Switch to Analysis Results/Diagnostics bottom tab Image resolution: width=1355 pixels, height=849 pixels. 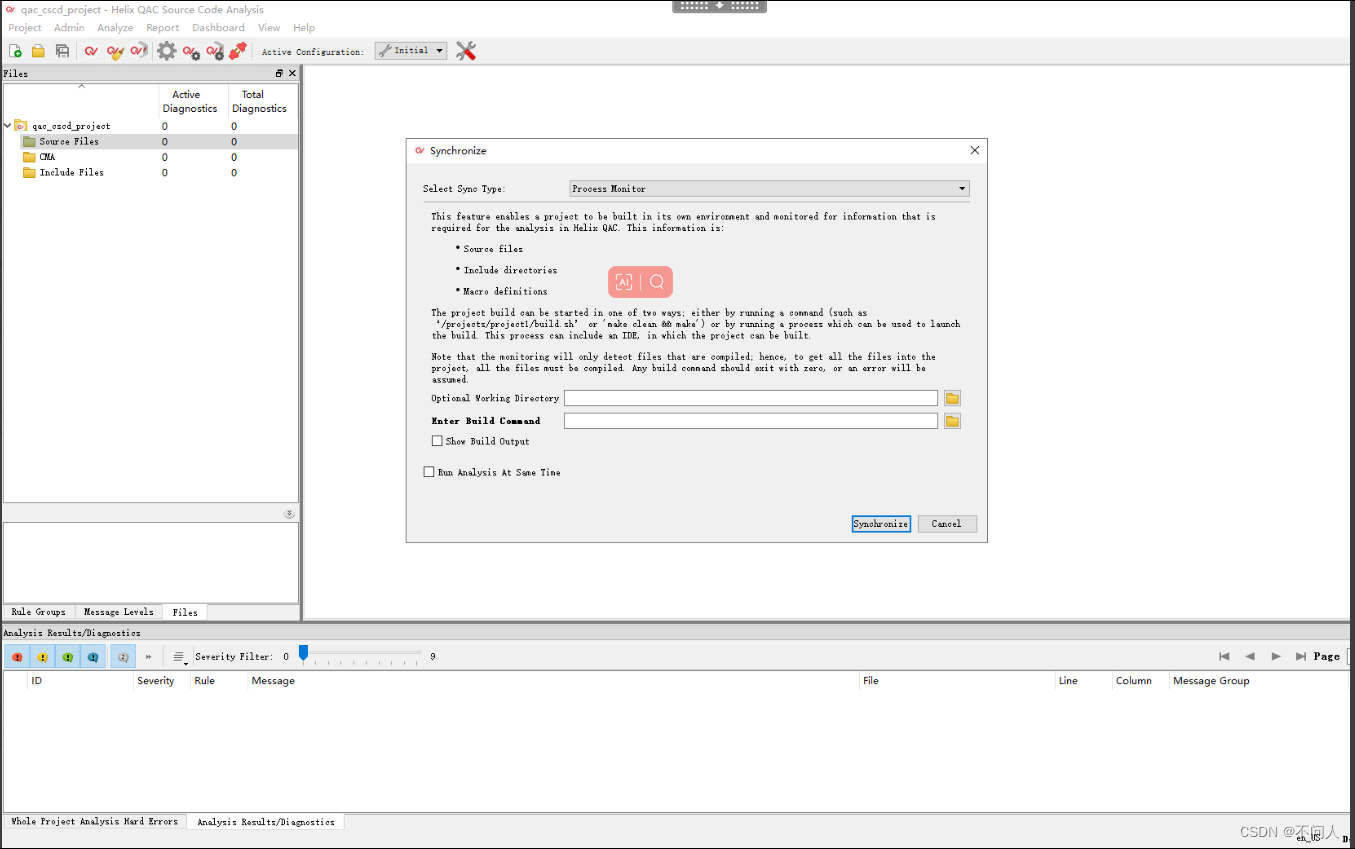click(x=266, y=822)
